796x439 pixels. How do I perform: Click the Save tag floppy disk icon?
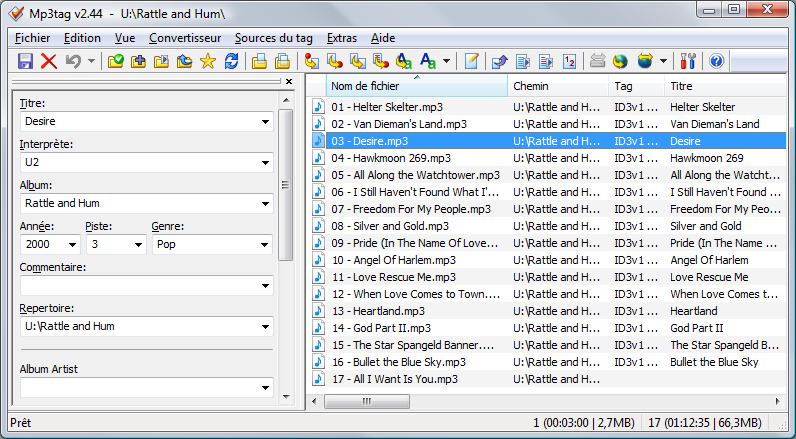25,61
